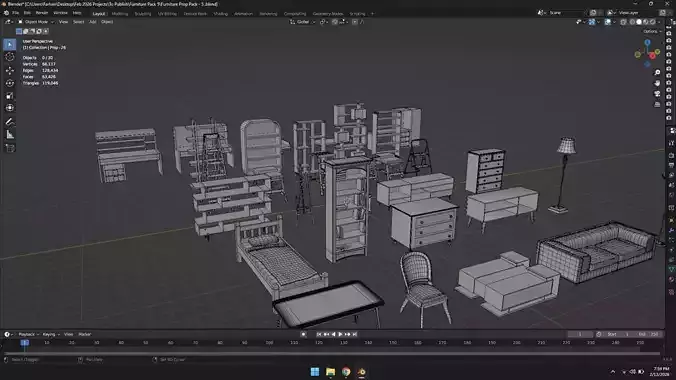Open the Edit menu

(27, 13)
